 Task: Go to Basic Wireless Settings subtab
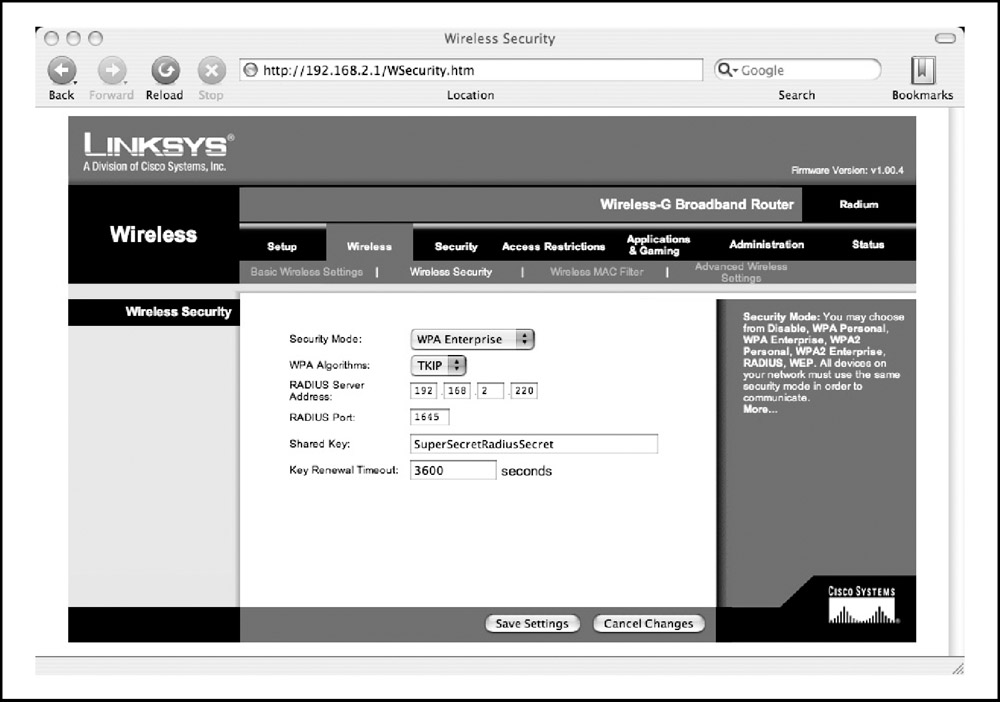pyautogui.click(x=307, y=272)
